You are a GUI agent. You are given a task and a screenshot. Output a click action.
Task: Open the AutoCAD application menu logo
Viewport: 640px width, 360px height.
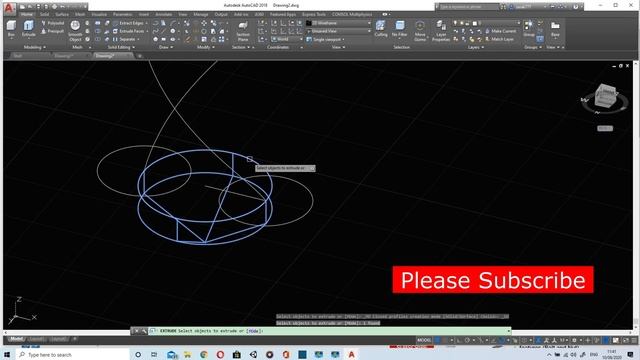click(9, 8)
